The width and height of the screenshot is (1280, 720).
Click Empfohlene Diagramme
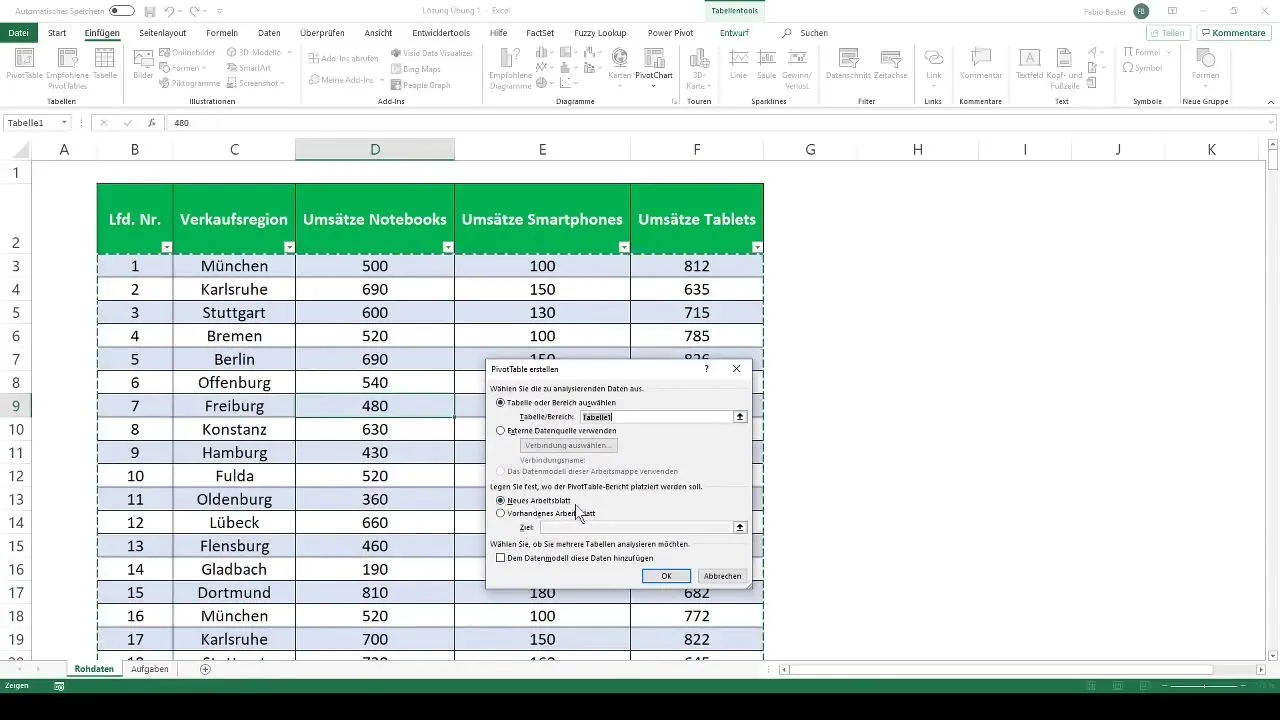pos(510,68)
